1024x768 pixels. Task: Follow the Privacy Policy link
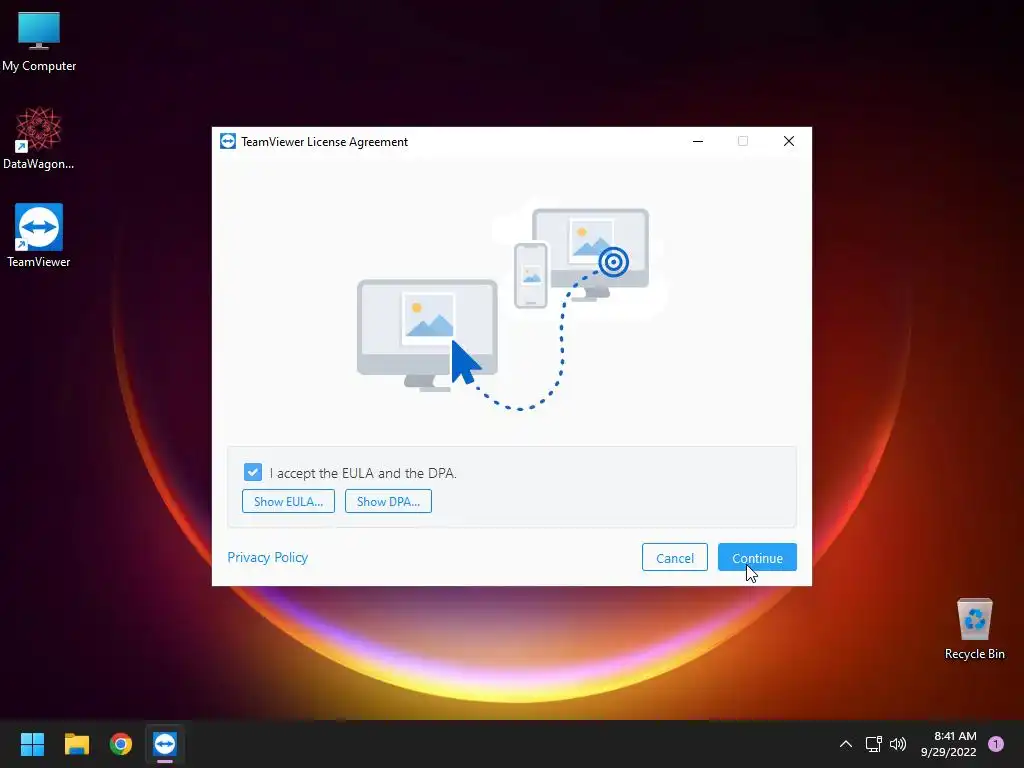tap(267, 557)
